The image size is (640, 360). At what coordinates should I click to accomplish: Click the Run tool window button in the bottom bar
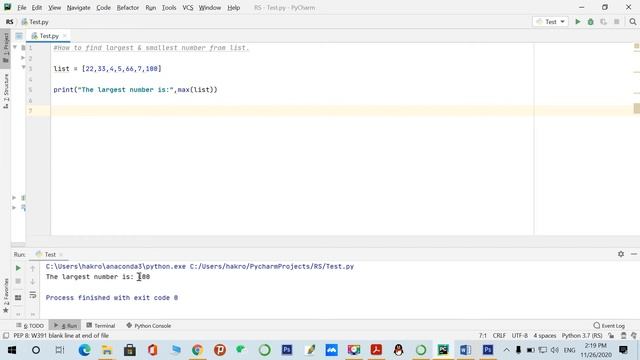click(65, 326)
